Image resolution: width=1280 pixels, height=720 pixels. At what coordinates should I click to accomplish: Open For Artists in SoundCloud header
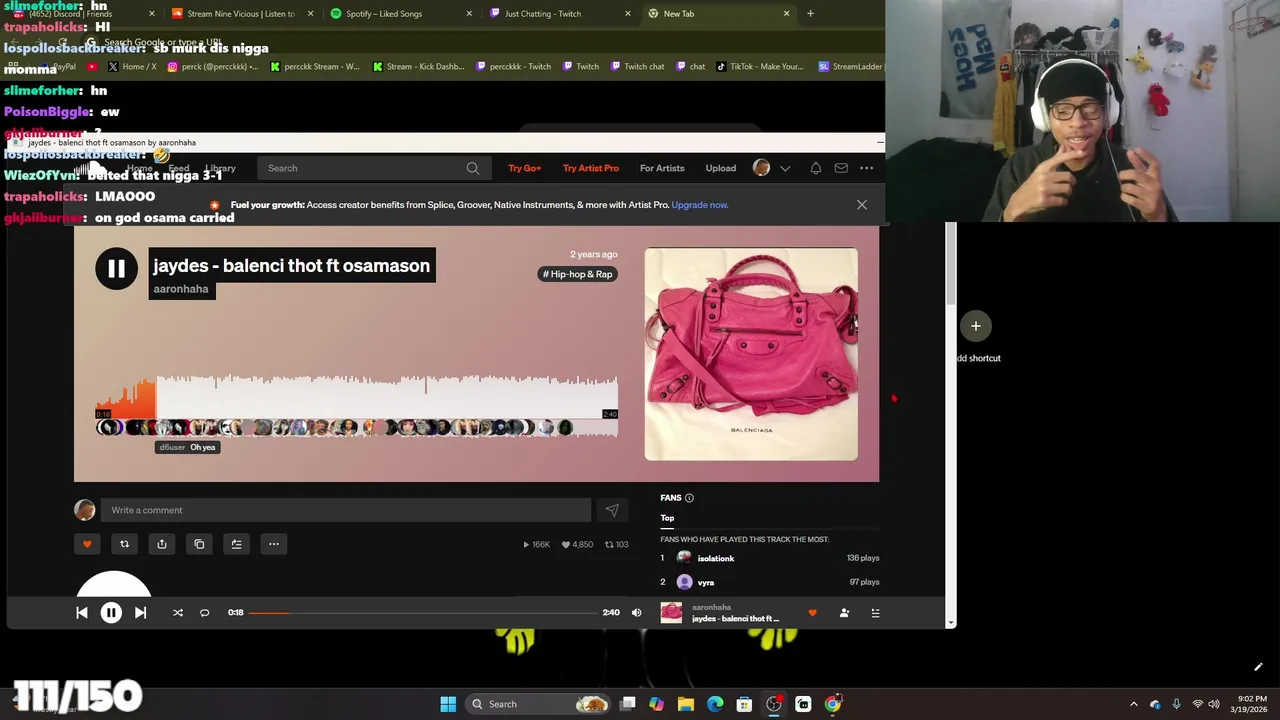coord(662,168)
